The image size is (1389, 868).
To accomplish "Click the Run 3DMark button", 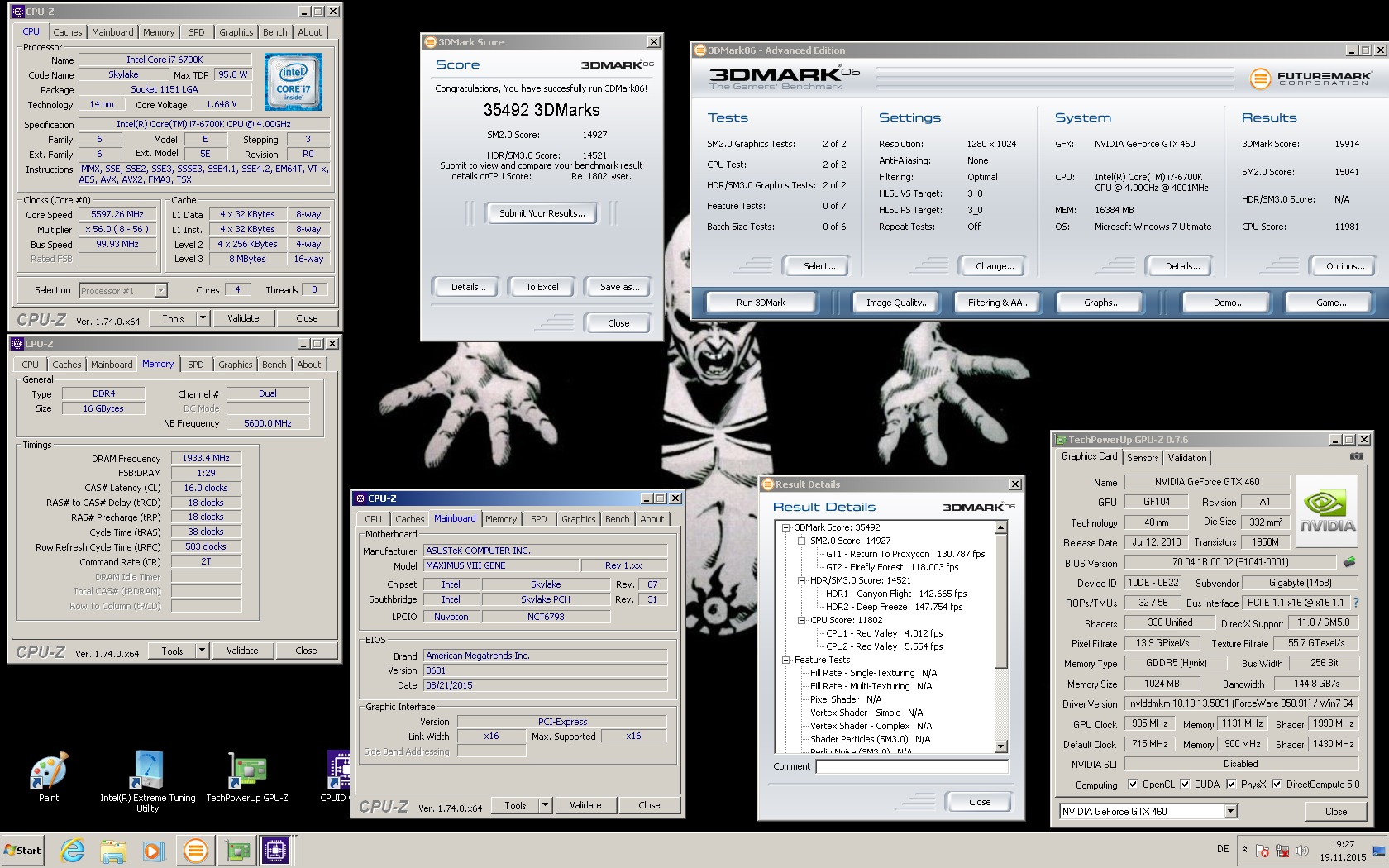I will click(x=761, y=303).
